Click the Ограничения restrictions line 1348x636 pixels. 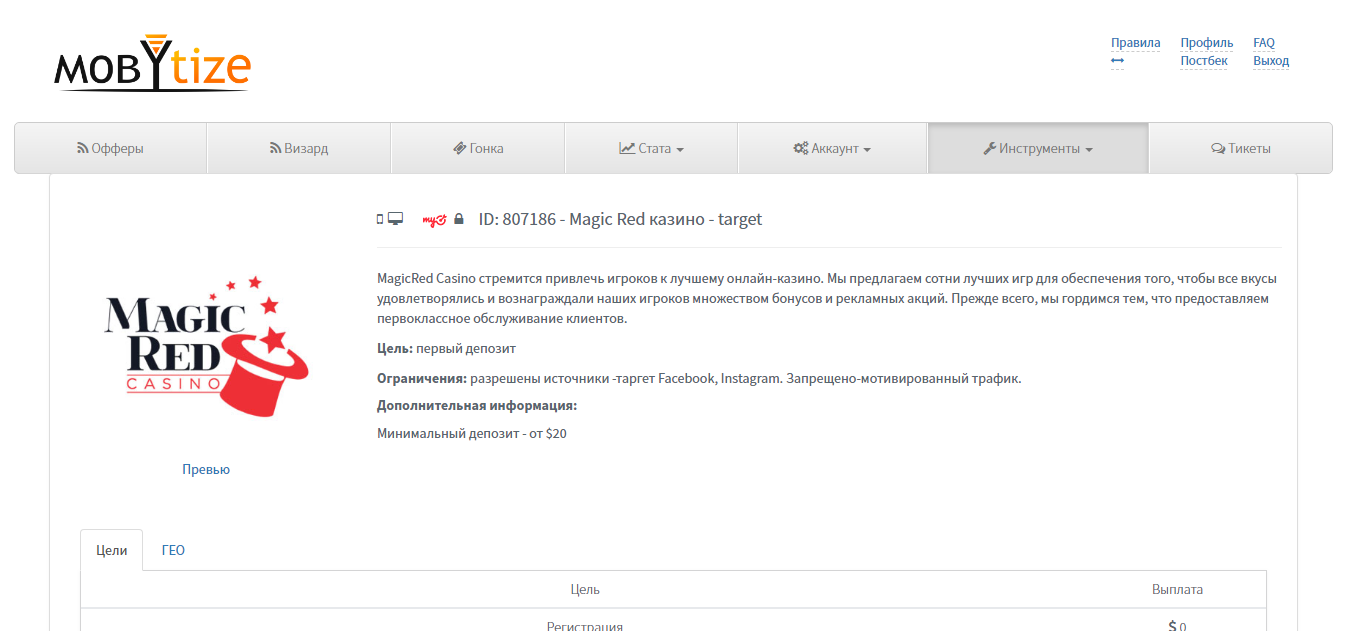(699, 379)
